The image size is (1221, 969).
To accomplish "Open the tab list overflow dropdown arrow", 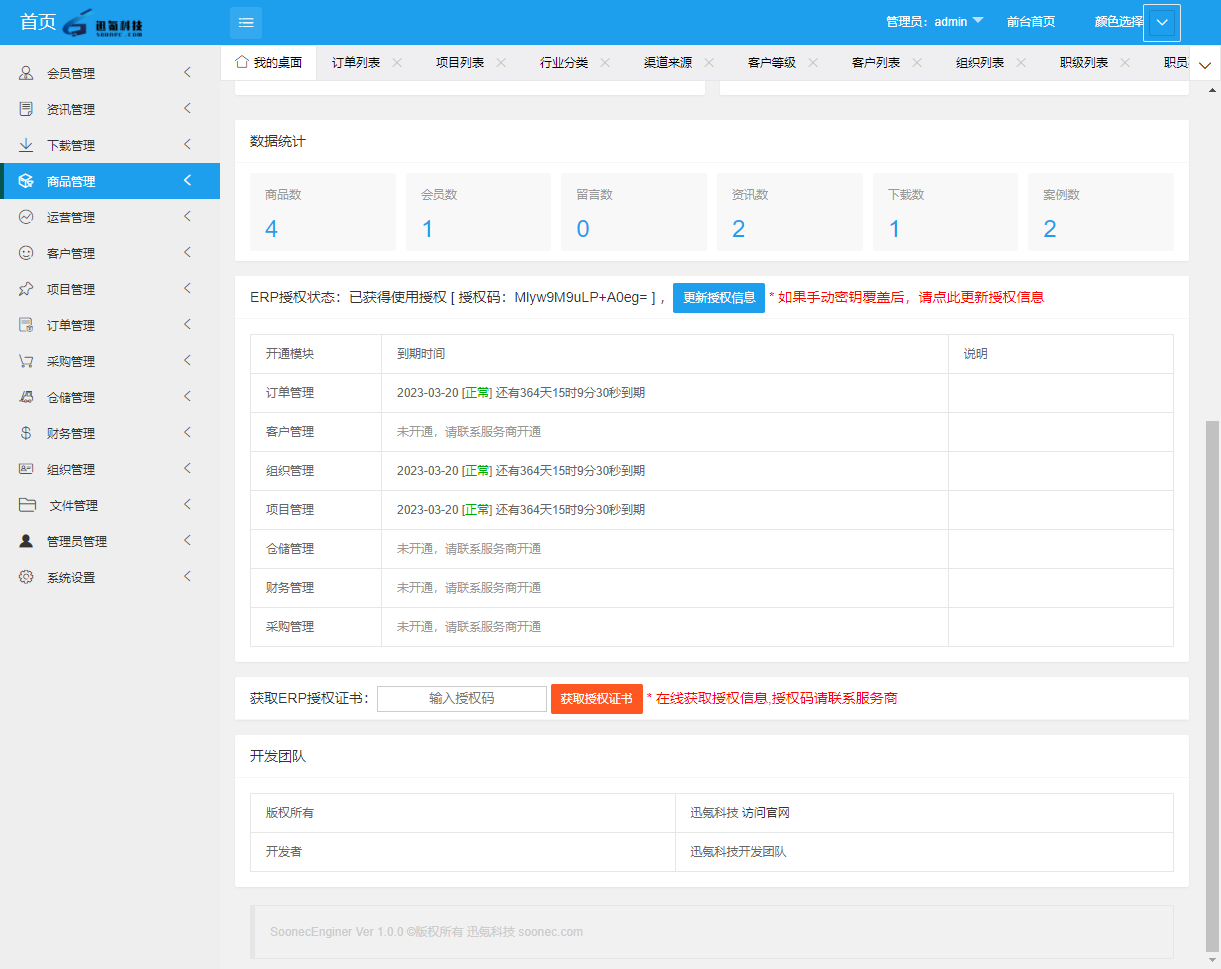I will click(1205, 64).
